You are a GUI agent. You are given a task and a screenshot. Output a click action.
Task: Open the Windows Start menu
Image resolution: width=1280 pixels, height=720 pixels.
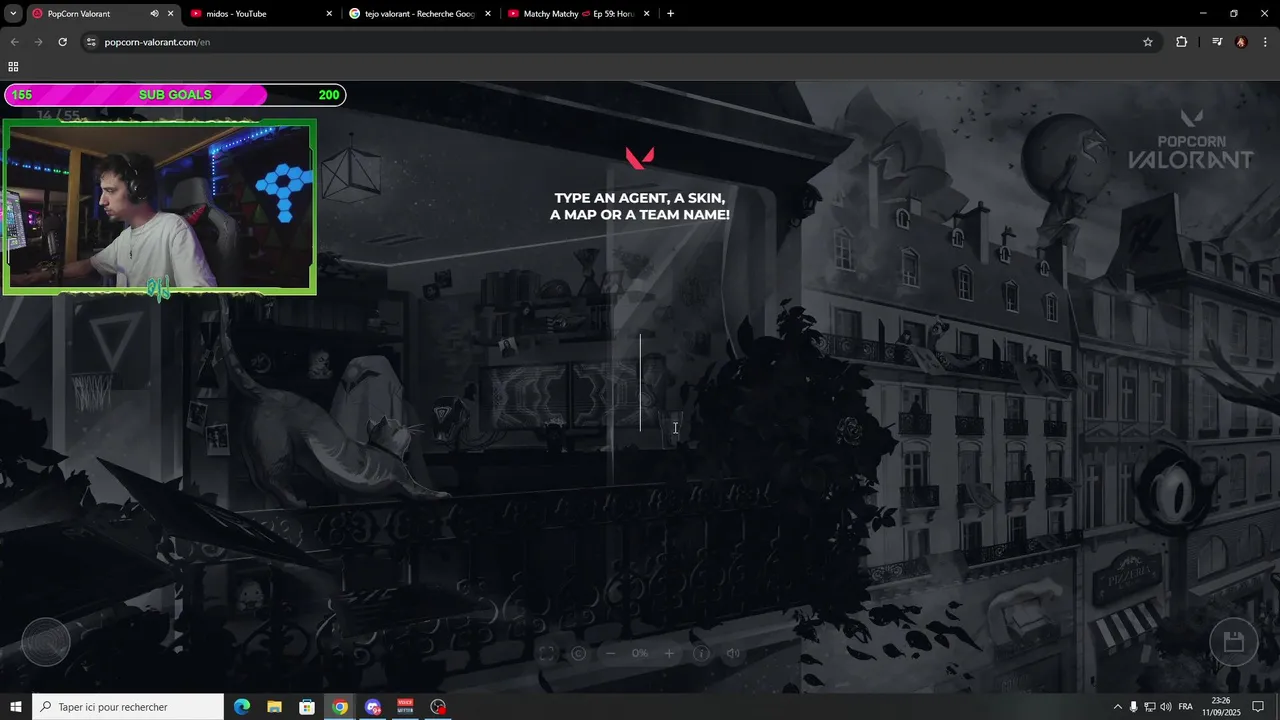point(15,707)
